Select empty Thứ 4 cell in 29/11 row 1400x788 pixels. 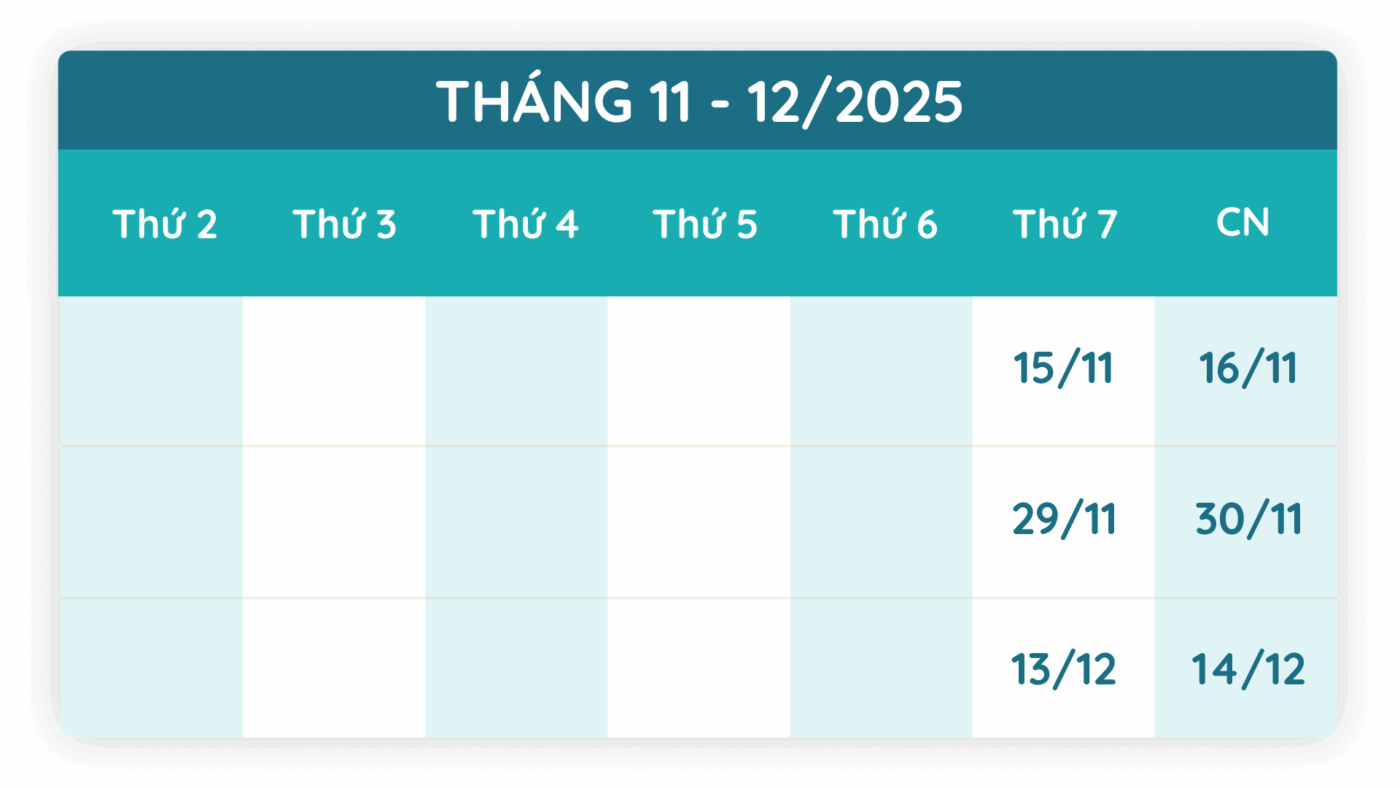tap(516, 522)
